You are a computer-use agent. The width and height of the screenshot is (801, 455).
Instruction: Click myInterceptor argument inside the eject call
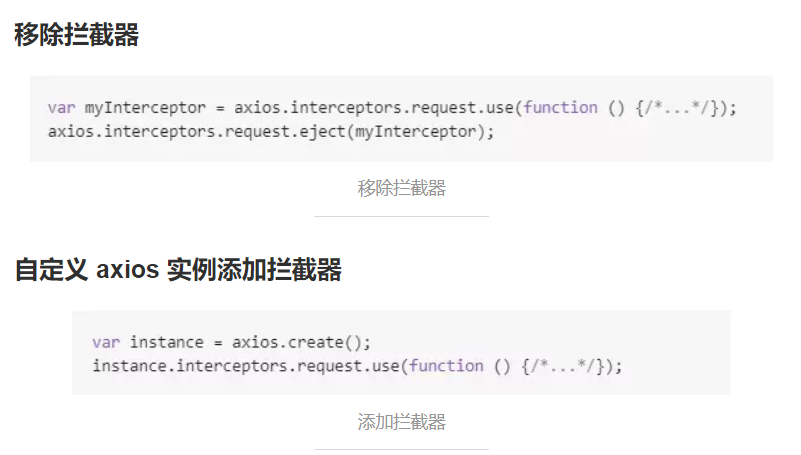pyautogui.click(x=416, y=131)
